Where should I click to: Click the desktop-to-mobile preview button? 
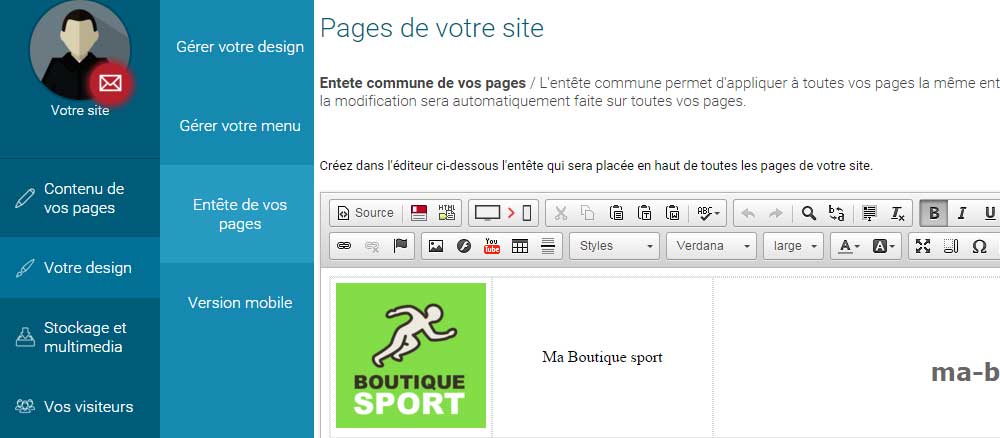coord(503,213)
